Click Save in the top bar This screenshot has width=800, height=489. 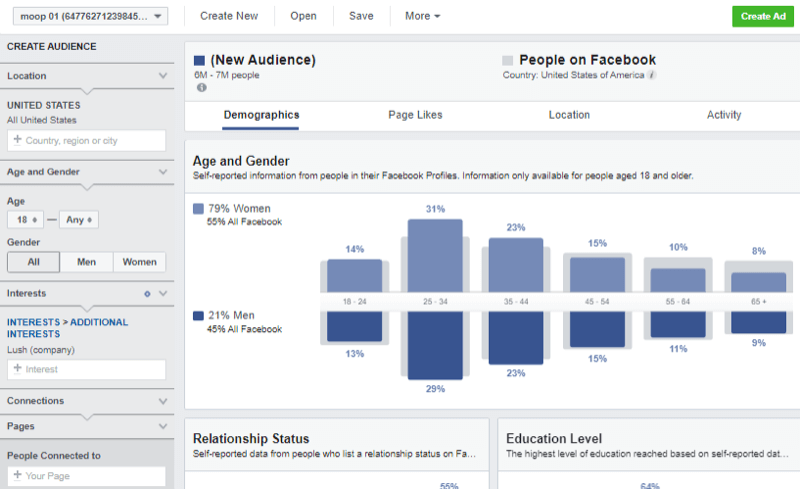pos(361,16)
